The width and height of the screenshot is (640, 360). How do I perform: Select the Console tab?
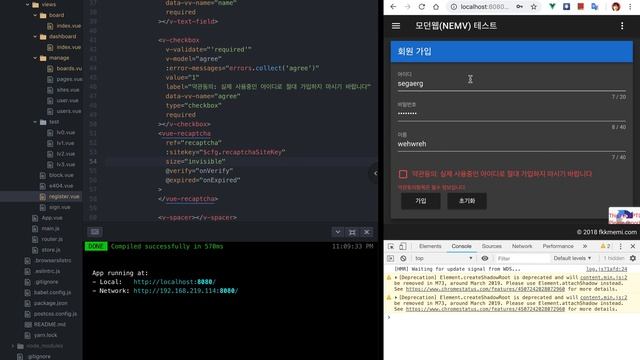(461, 246)
